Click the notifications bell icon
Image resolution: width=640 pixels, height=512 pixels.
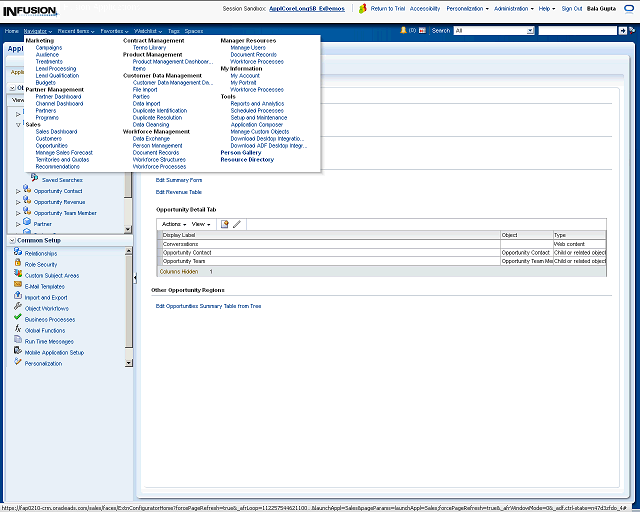[402, 31]
